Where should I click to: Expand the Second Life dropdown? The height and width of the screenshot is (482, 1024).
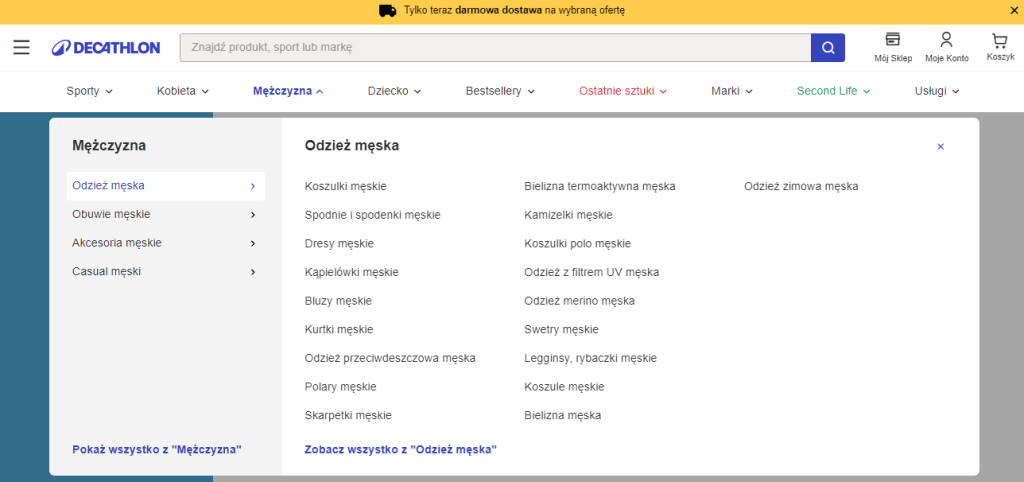click(833, 91)
